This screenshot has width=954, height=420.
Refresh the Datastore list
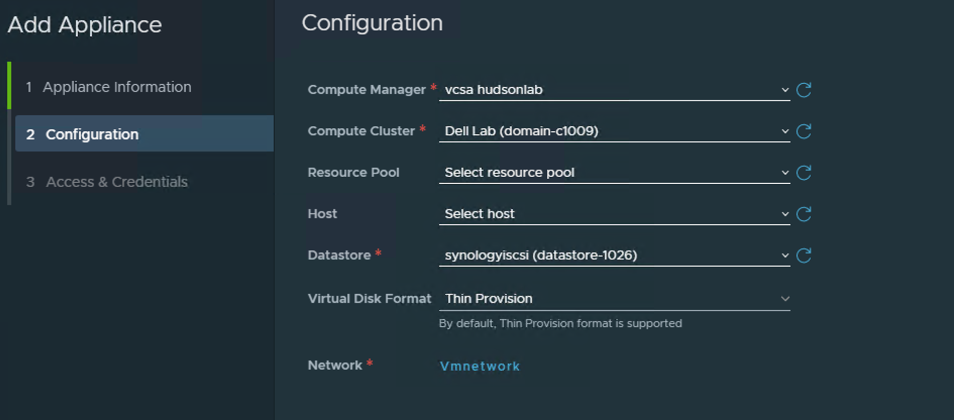point(804,256)
